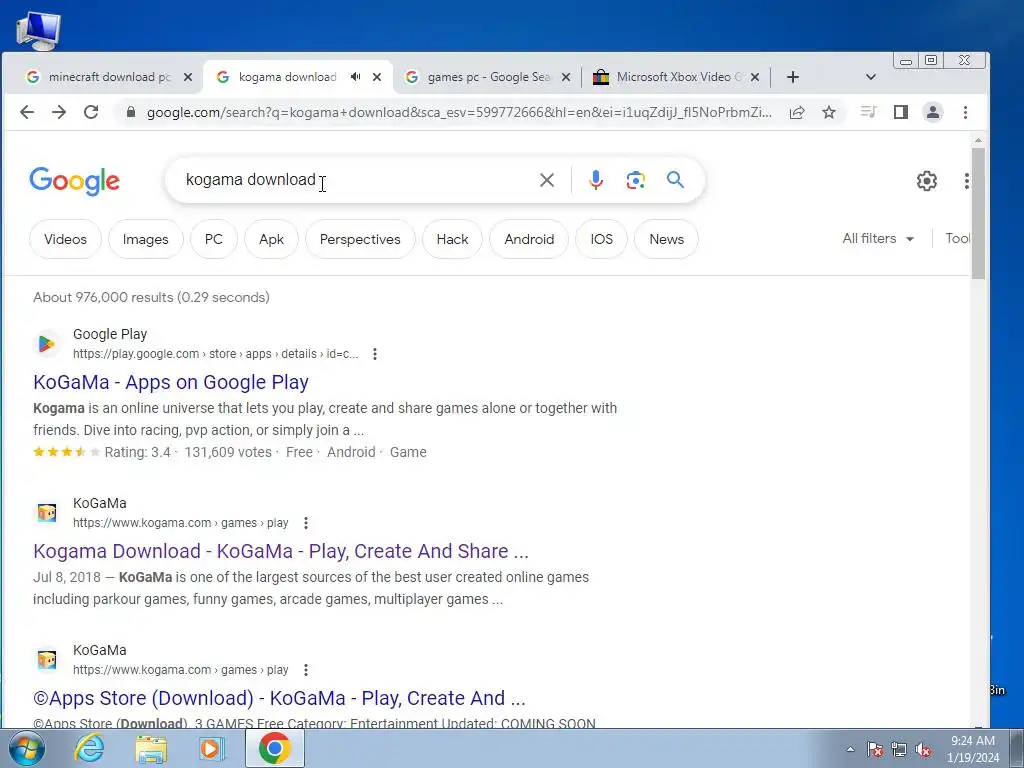Open Windows Explorer from the taskbar
Image resolution: width=1024 pixels, height=768 pixels.
tap(151, 749)
